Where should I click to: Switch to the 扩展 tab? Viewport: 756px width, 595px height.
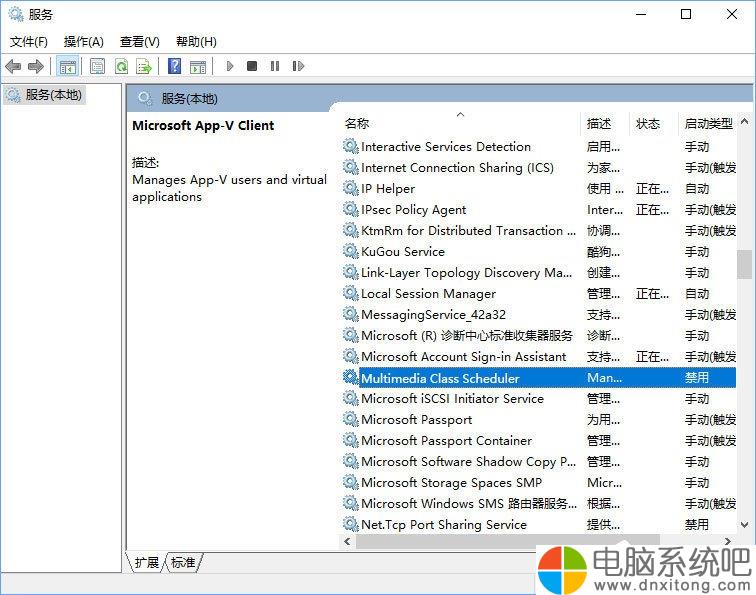click(146, 563)
